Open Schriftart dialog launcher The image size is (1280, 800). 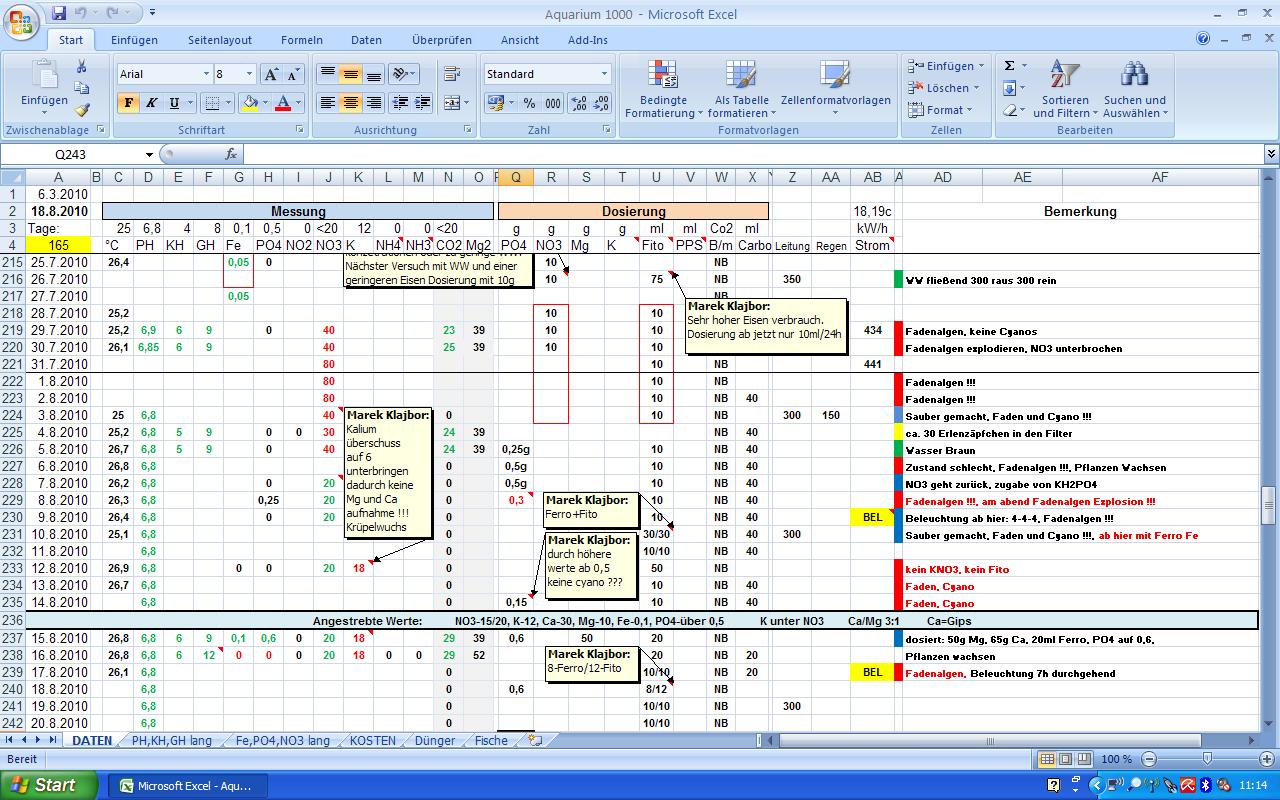[299, 130]
